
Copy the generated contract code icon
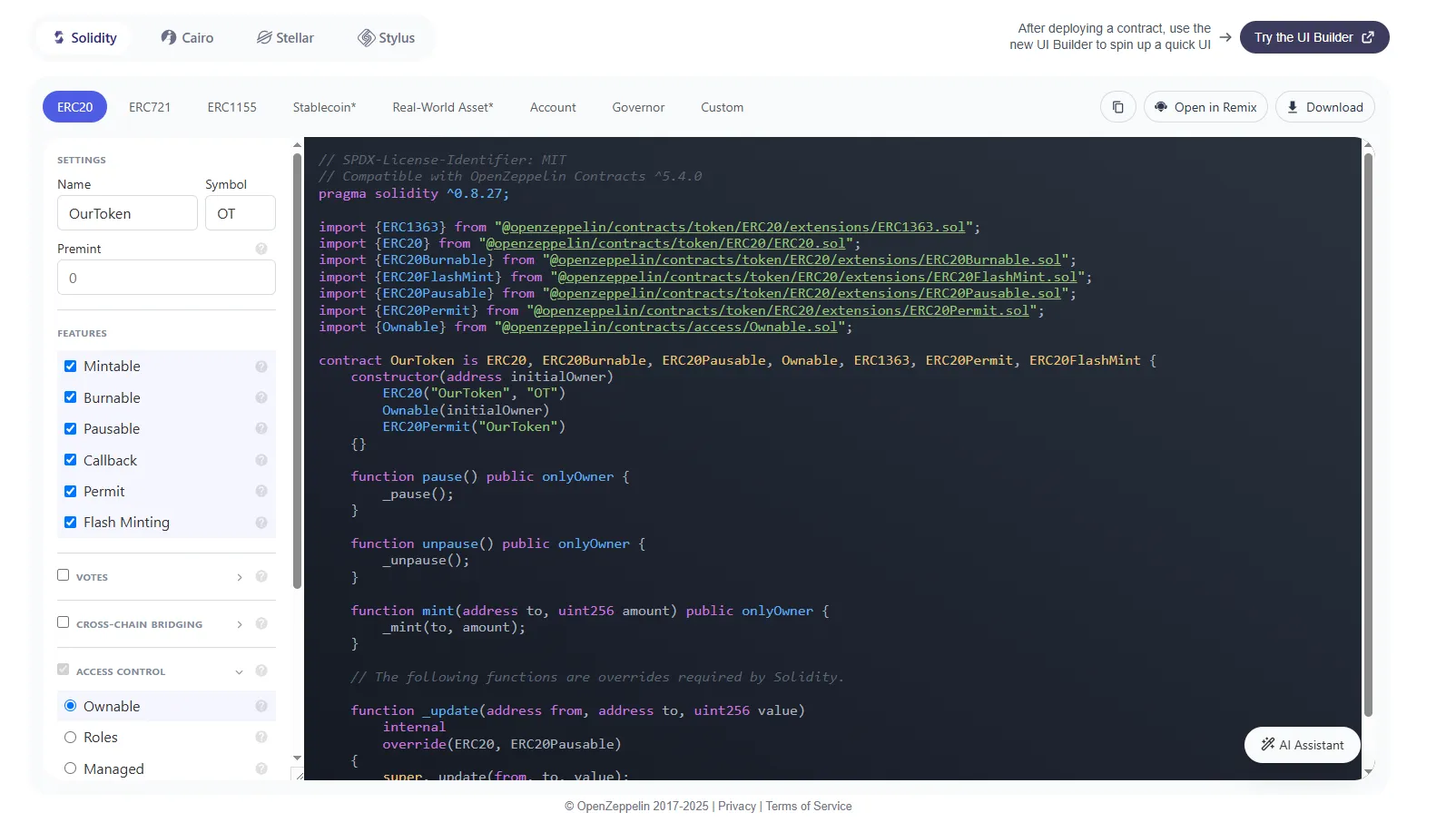(x=1117, y=106)
